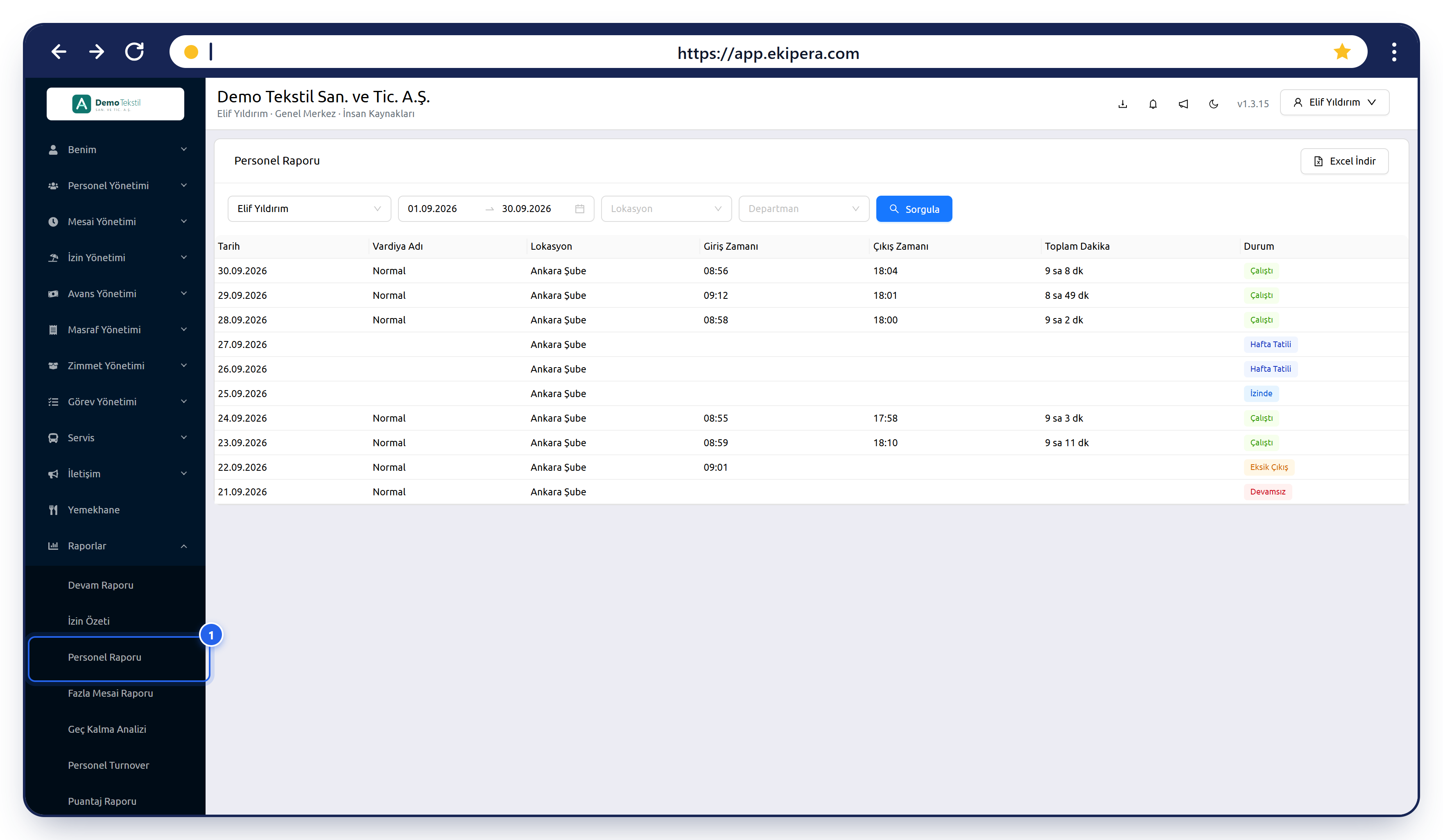Viewport: 1443px width, 840px height.
Task: Expand Avans Yönetimi section
Action: [115, 294]
